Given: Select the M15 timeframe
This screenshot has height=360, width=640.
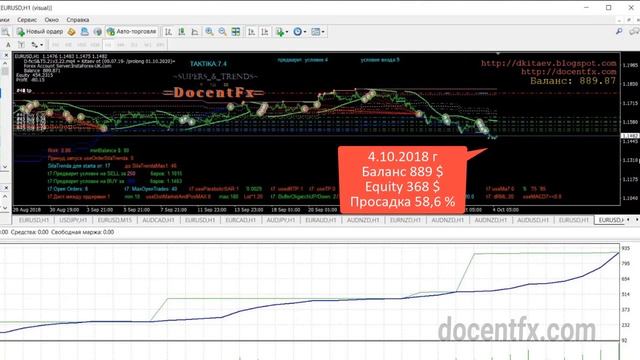Looking at the screenshot, I should click(x=82, y=44).
